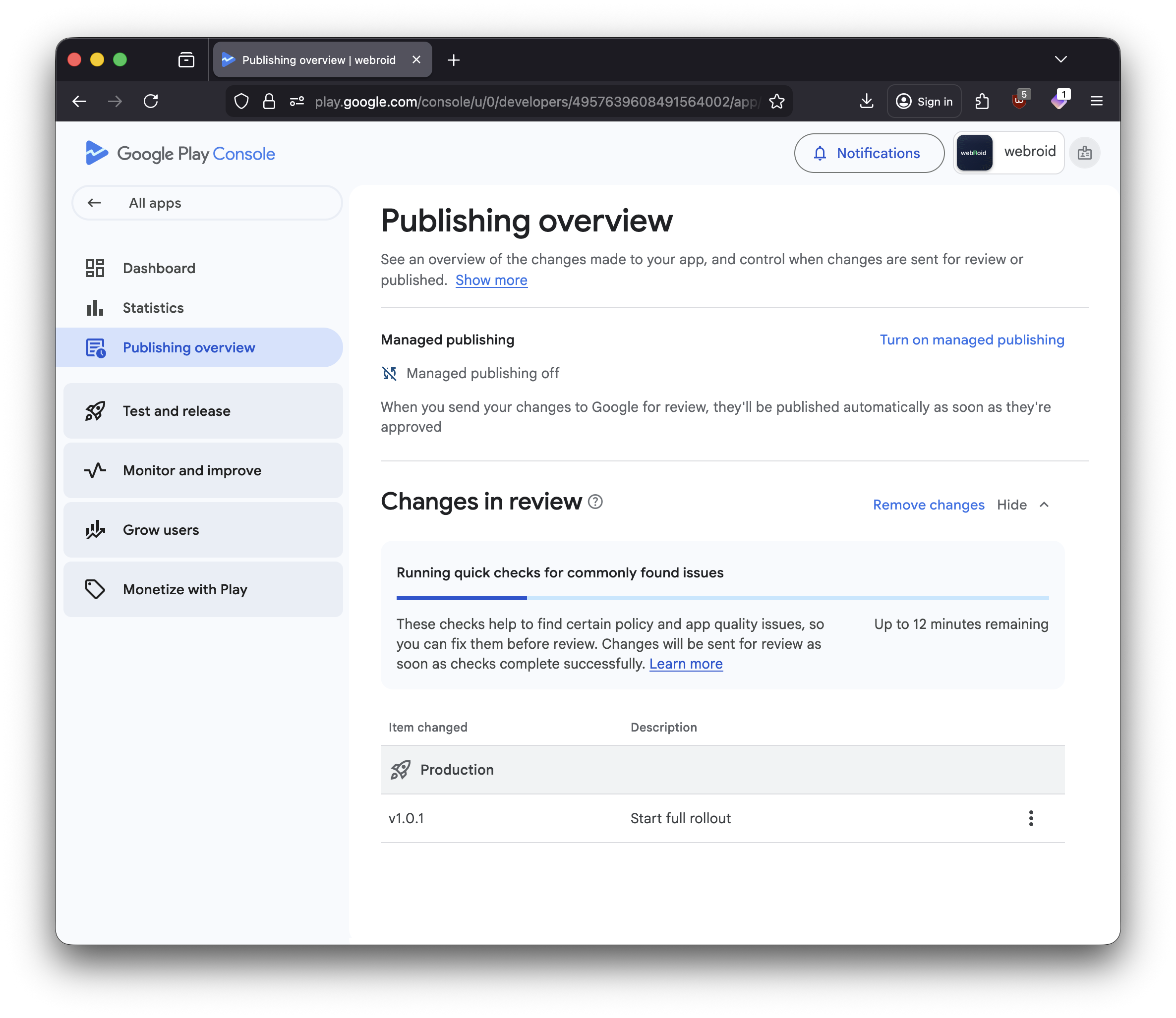Open Dashboard in the sidebar

tap(200, 268)
